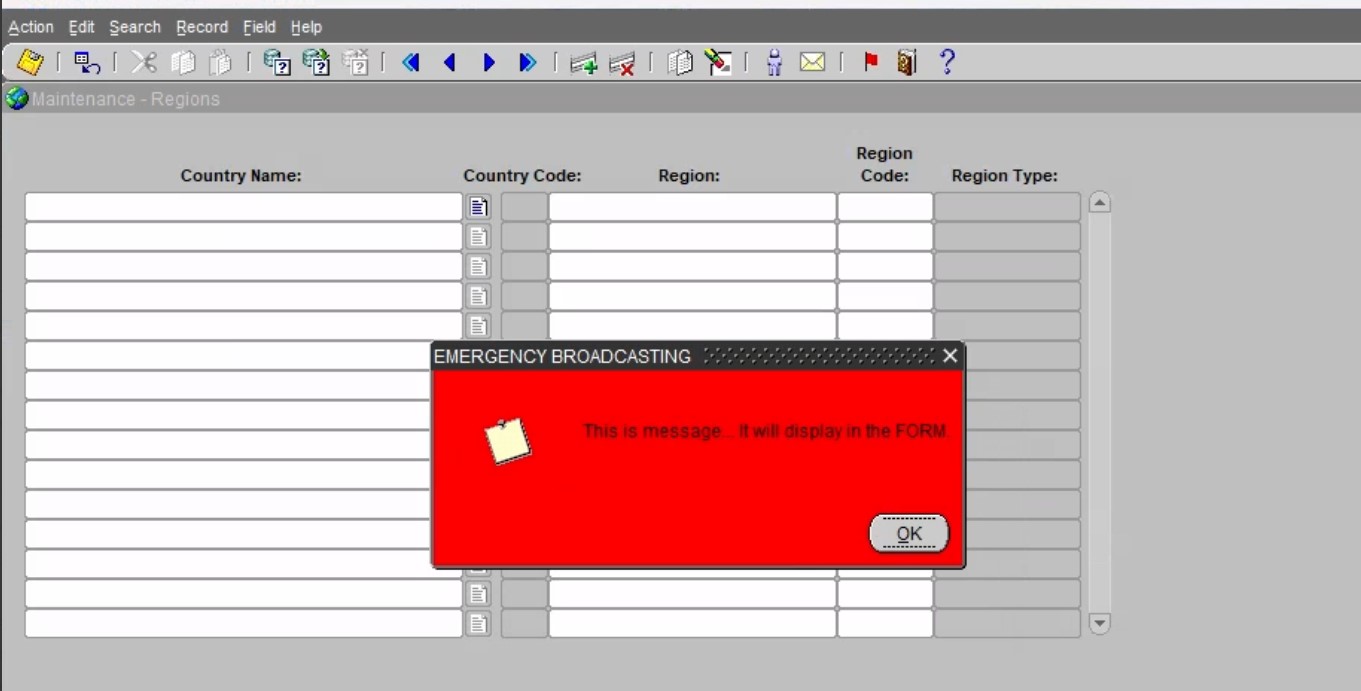The width and height of the screenshot is (1361, 691).
Task: Click the first Country Name input field
Action: 243,207
